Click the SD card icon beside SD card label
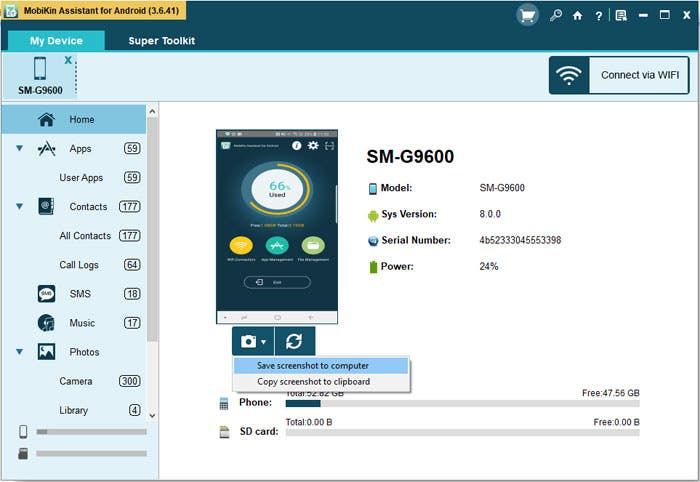The width and height of the screenshot is (700, 482). pos(224,432)
